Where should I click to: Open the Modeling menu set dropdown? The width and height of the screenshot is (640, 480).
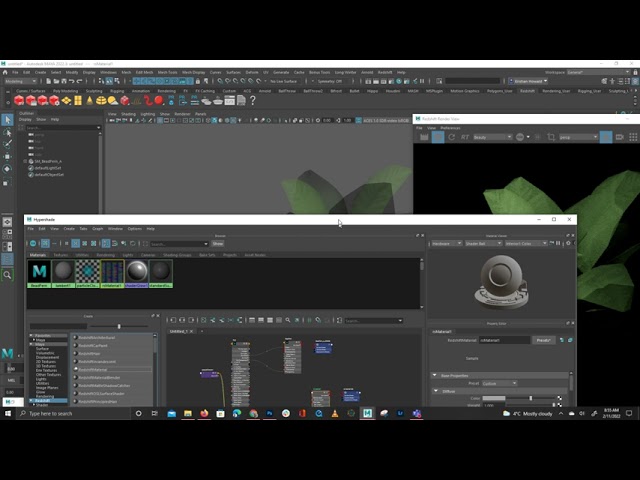[20, 81]
